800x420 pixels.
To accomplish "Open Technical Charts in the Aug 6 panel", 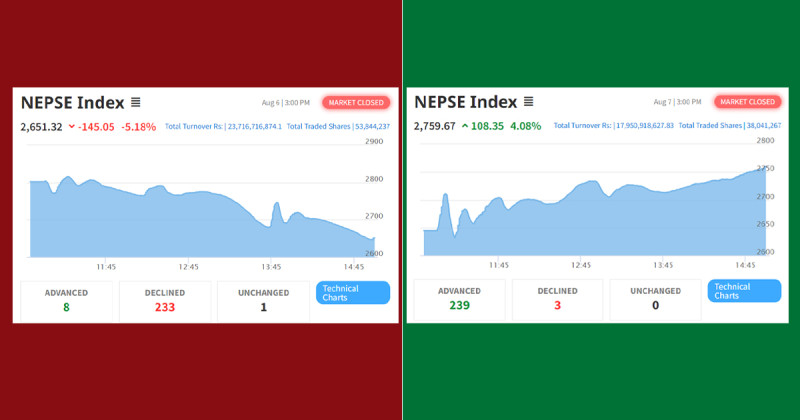I will point(352,293).
